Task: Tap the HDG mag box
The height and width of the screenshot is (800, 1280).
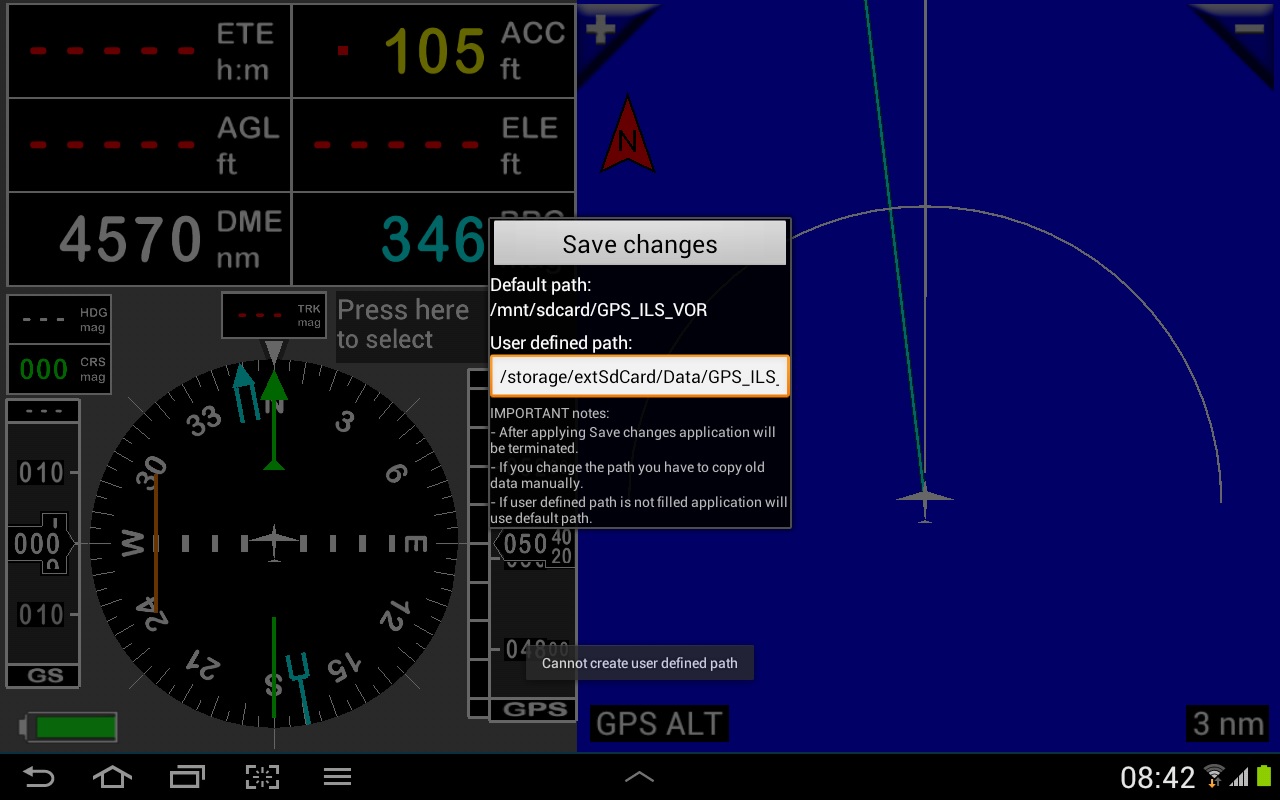Action: click(59, 320)
